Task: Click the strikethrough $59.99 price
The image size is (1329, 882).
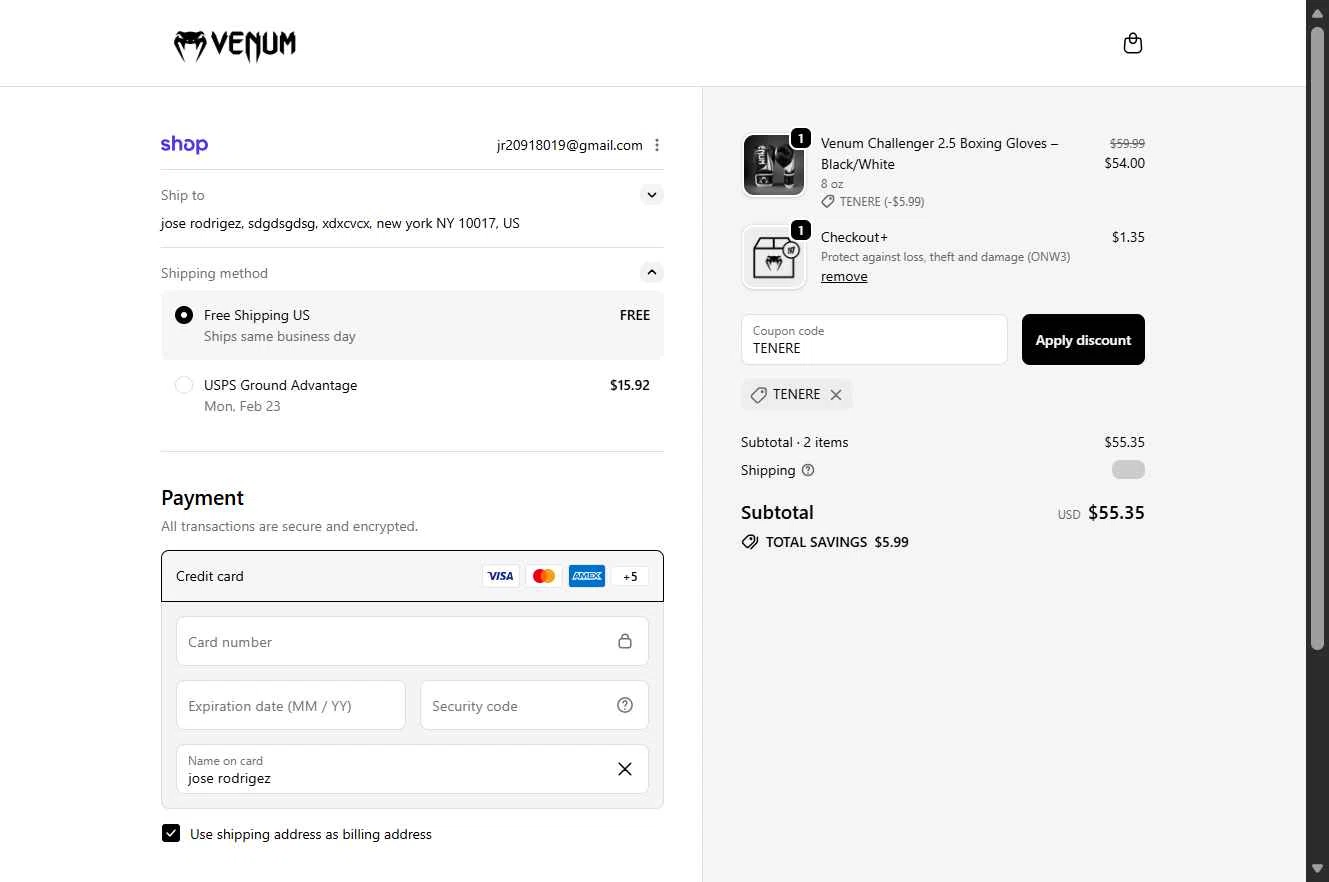Action: pos(1127,143)
